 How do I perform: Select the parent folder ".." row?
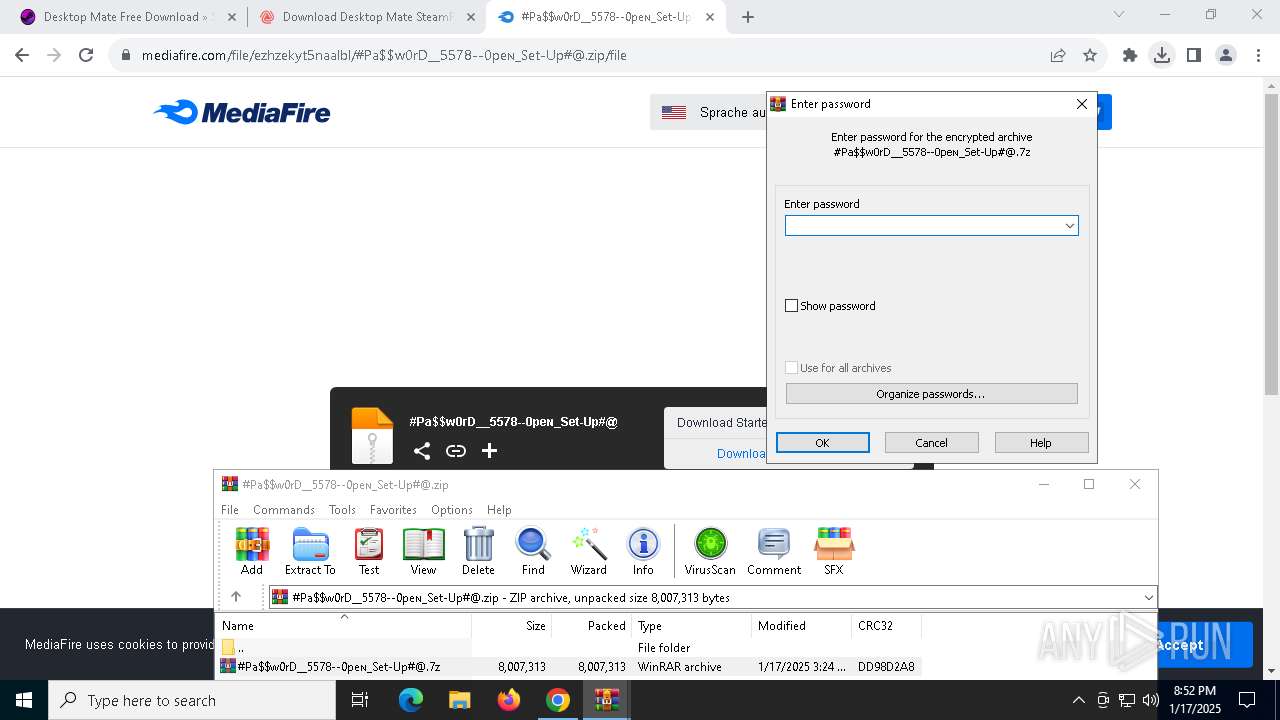(568, 648)
